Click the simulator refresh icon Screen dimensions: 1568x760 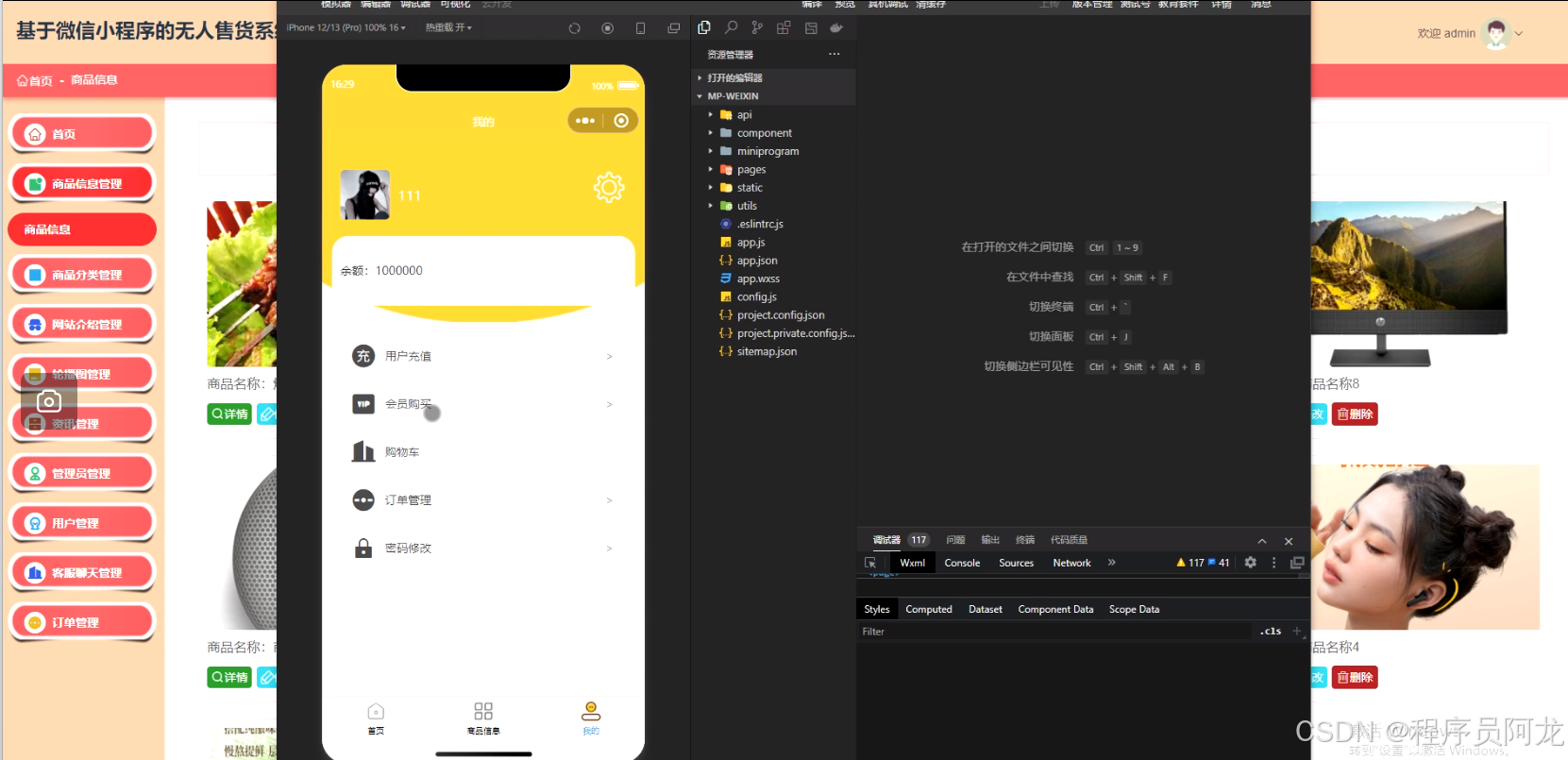tap(574, 28)
